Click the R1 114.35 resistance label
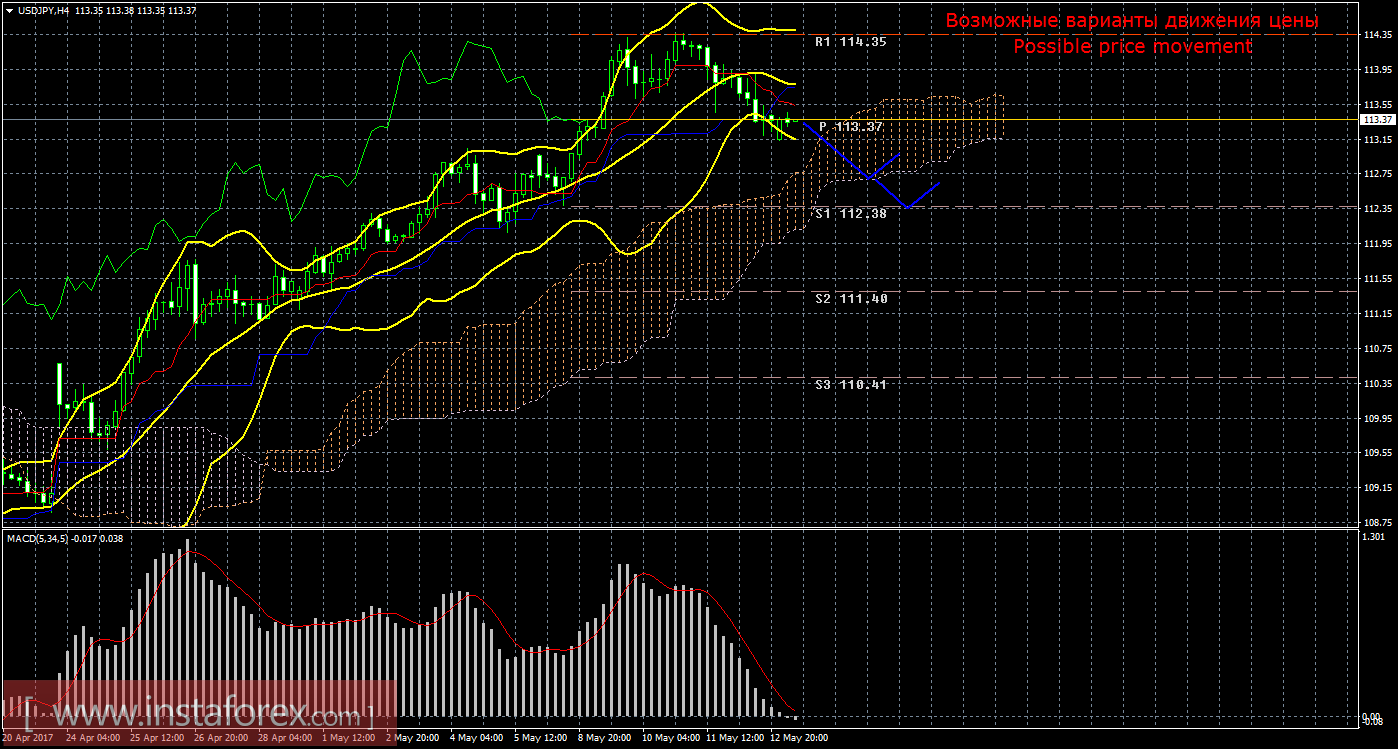The width and height of the screenshot is (1398, 749). tap(850, 42)
